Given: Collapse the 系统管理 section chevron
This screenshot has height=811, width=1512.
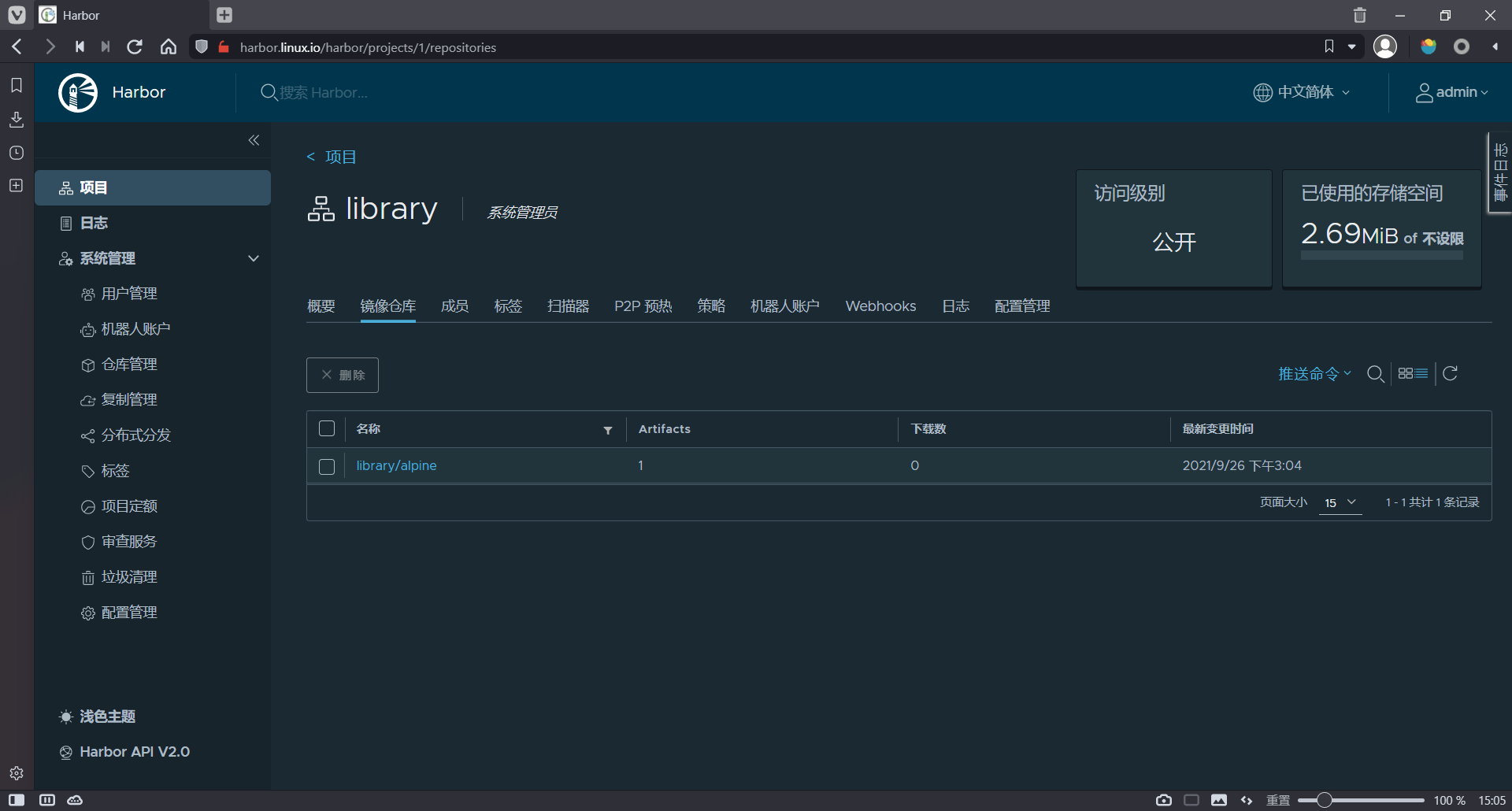Looking at the screenshot, I should (254, 258).
